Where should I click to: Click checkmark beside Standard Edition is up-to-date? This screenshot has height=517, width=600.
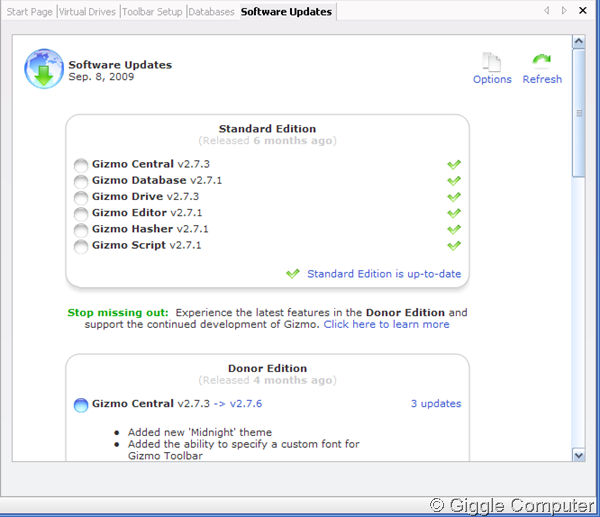click(293, 274)
